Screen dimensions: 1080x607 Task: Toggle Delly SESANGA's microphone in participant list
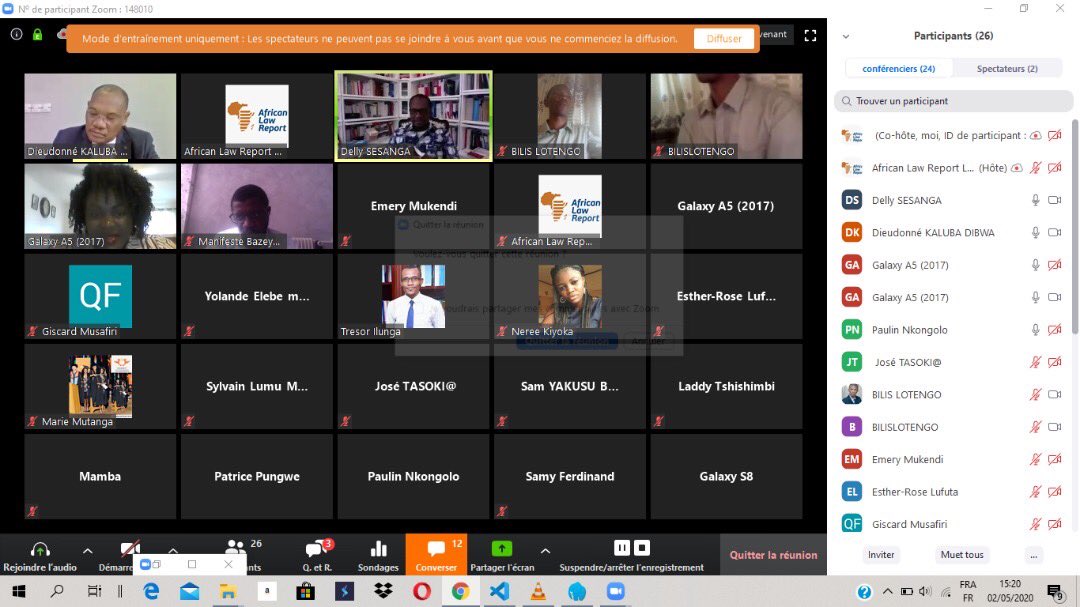click(1035, 200)
